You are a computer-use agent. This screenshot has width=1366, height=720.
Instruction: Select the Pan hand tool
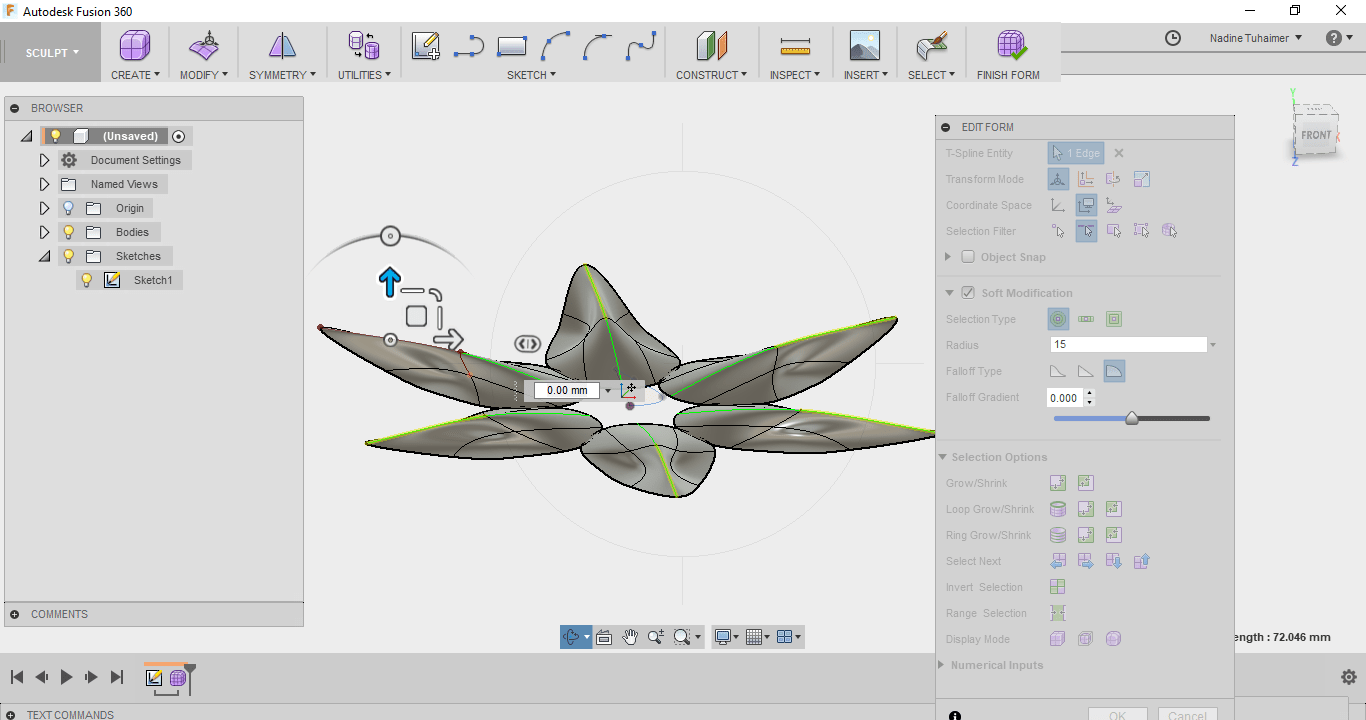pos(630,637)
